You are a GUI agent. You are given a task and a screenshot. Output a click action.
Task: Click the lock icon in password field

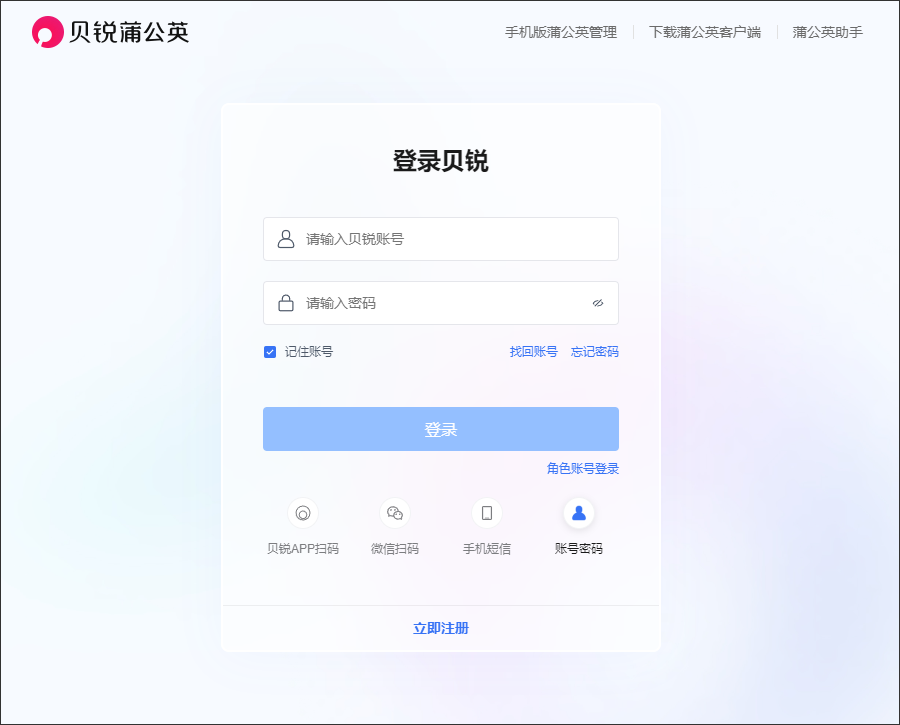[286, 303]
